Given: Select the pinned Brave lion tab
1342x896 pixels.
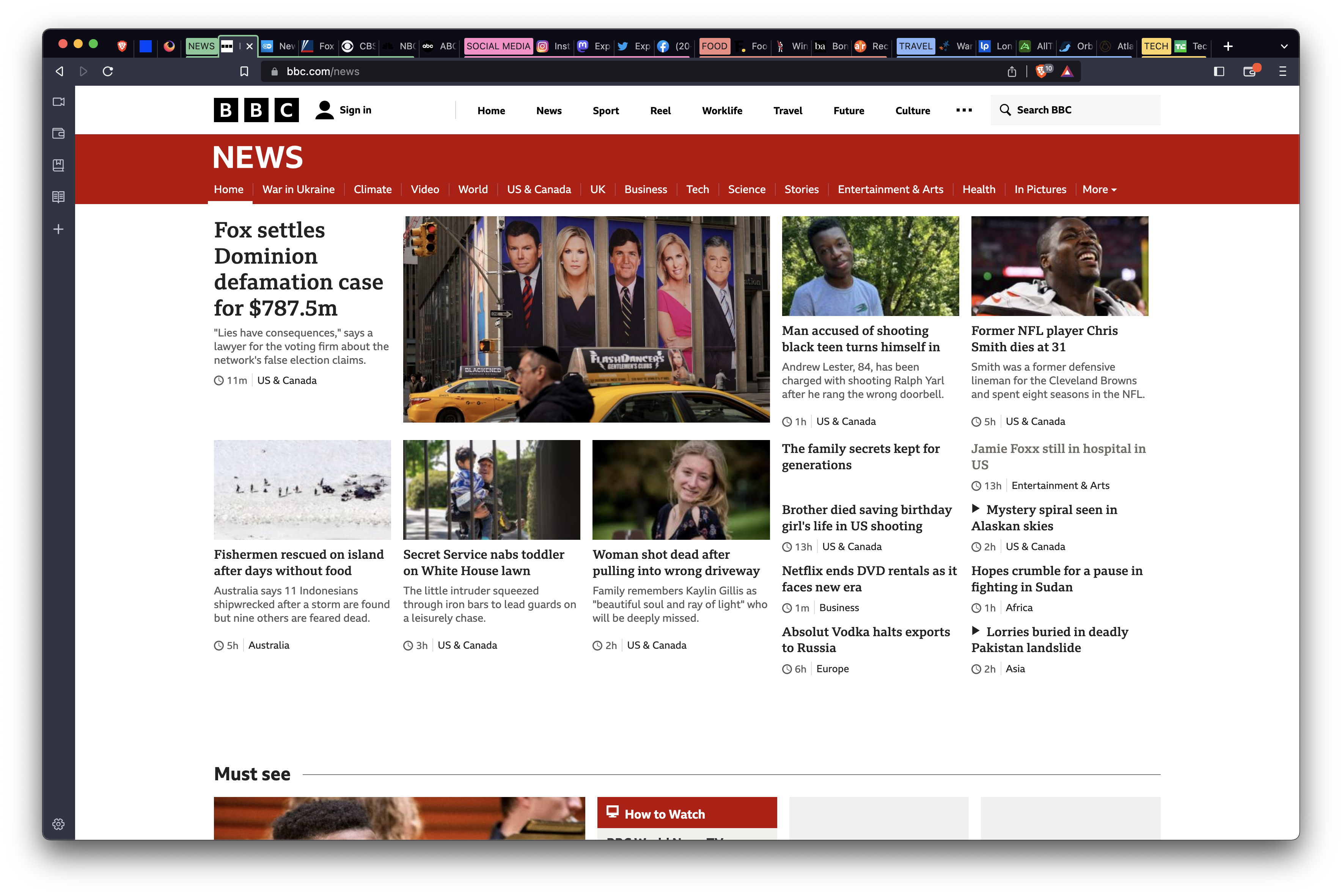Looking at the screenshot, I should click(x=122, y=46).
